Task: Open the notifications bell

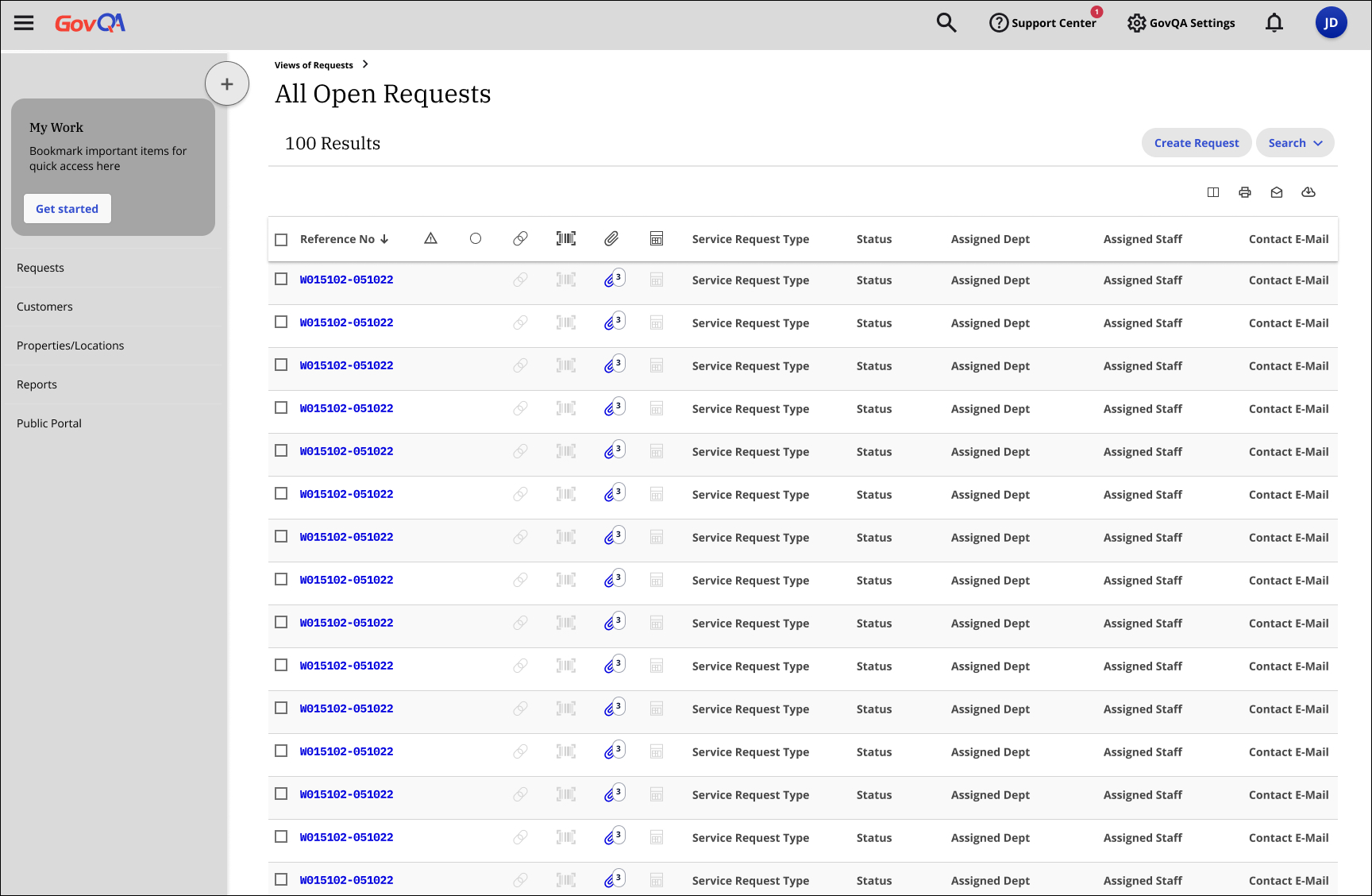Action: tap(1274, 23)
